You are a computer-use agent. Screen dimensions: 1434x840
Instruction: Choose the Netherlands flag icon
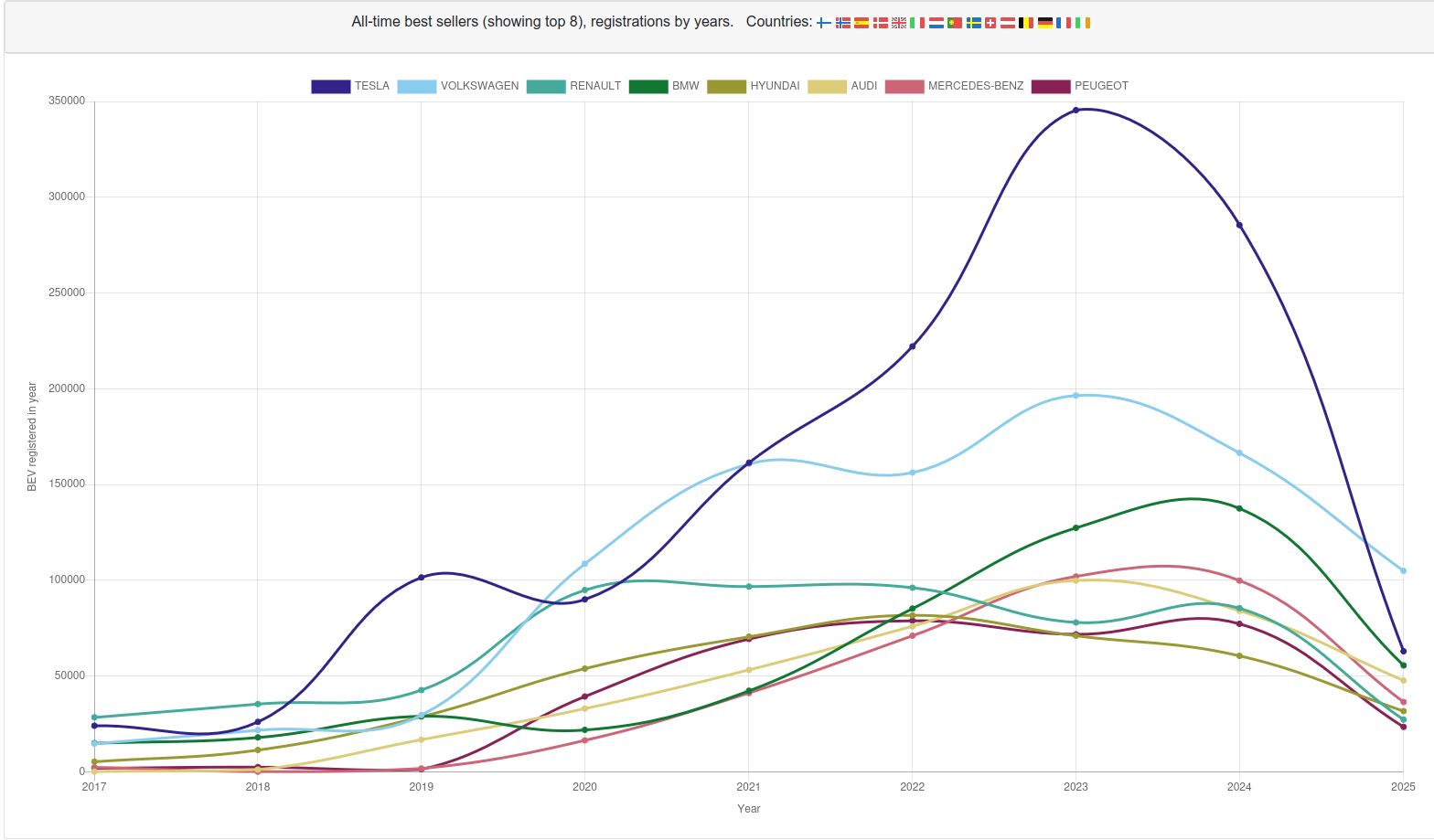click(x=936, y=23)
